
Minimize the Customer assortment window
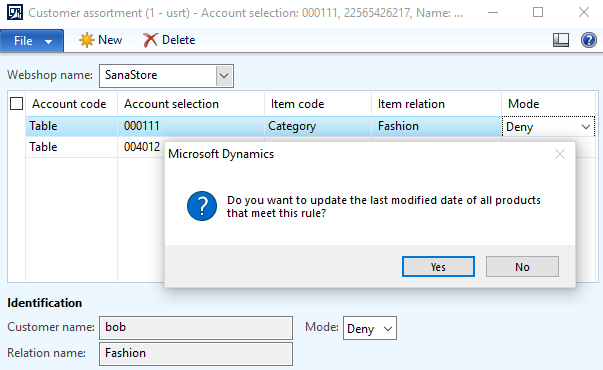coord(493,13)
